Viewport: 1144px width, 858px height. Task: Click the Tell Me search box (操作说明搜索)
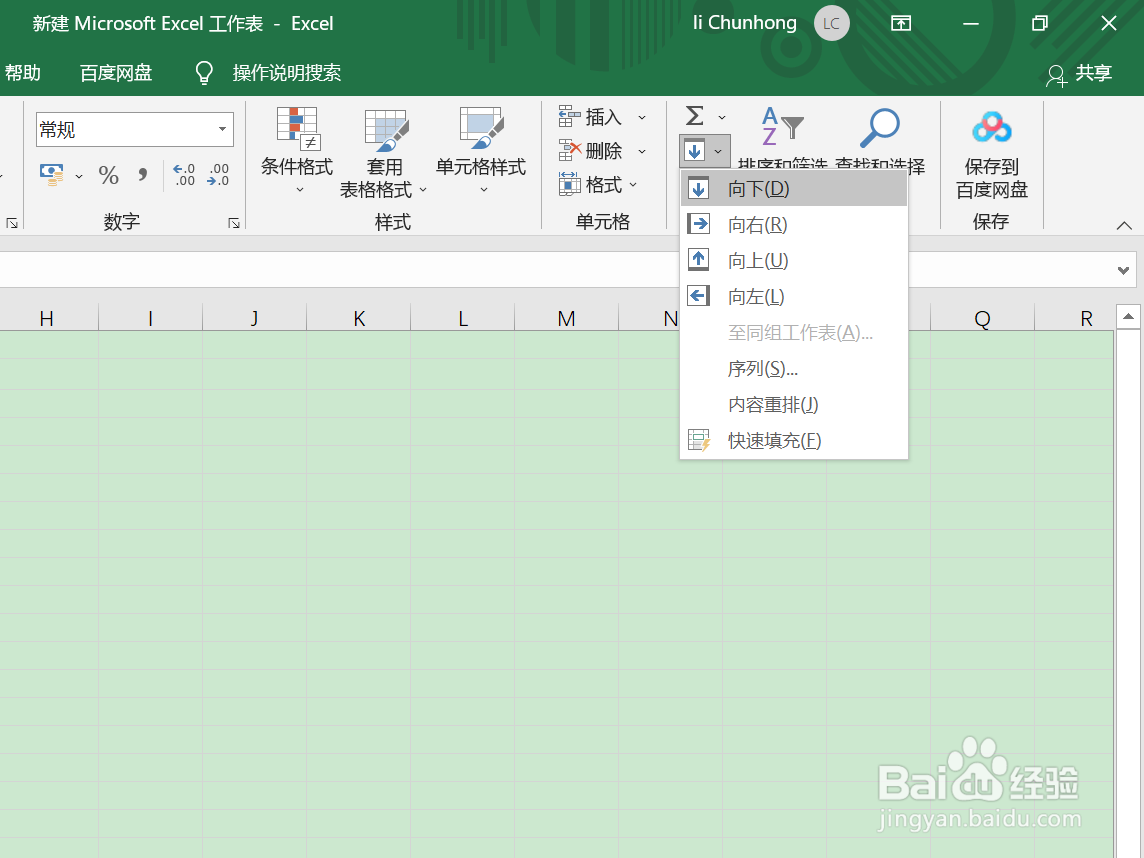coord(287,73)
